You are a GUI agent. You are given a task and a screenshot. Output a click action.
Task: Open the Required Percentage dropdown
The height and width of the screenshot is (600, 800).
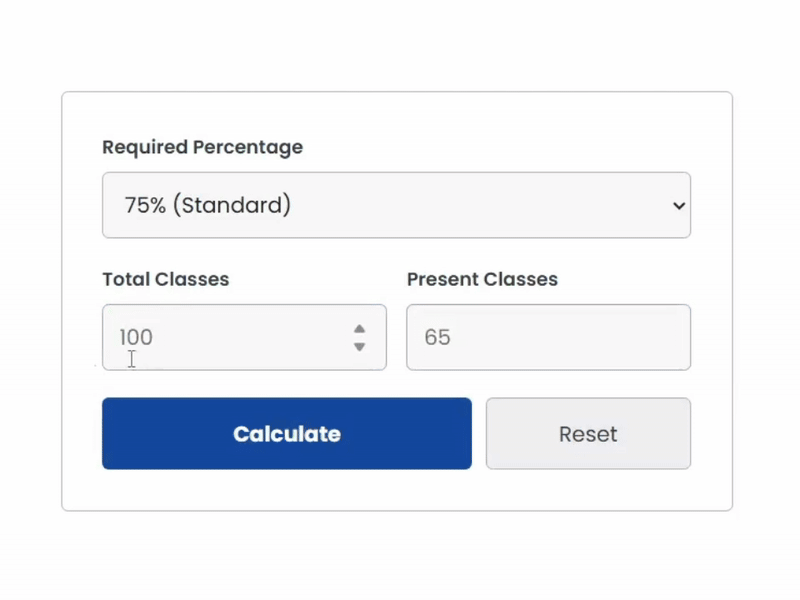click(x=396, y=205)
